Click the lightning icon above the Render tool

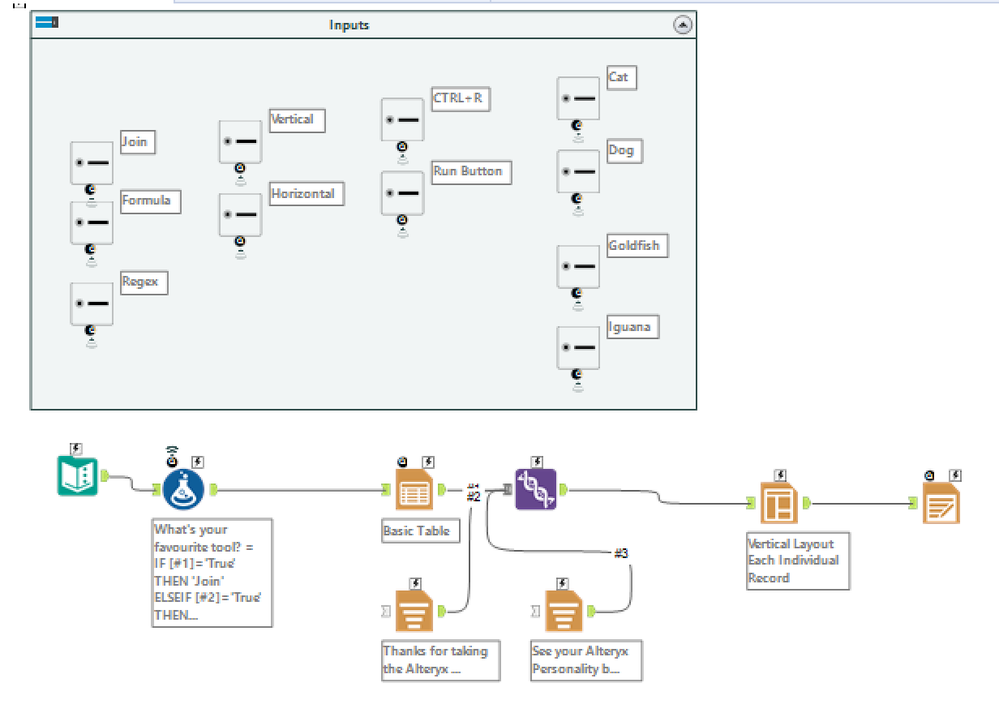[955, 475]
